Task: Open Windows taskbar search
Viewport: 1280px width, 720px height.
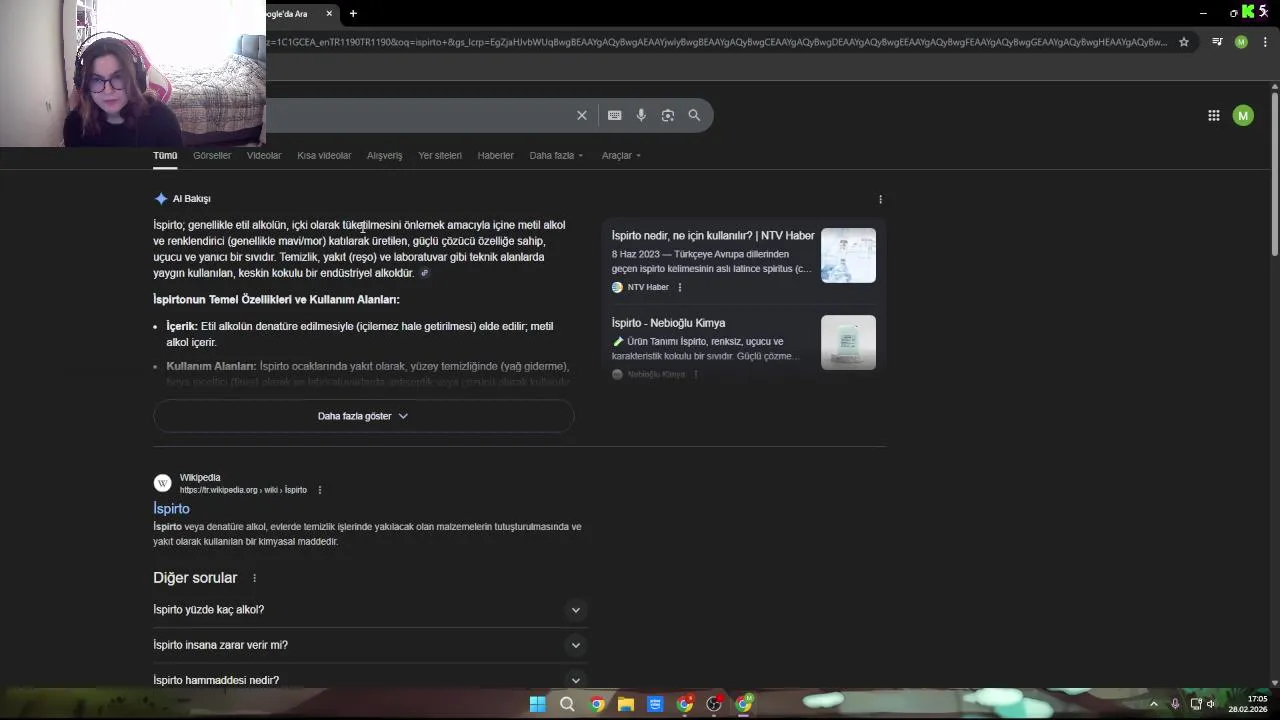Action: coord(567,704)
